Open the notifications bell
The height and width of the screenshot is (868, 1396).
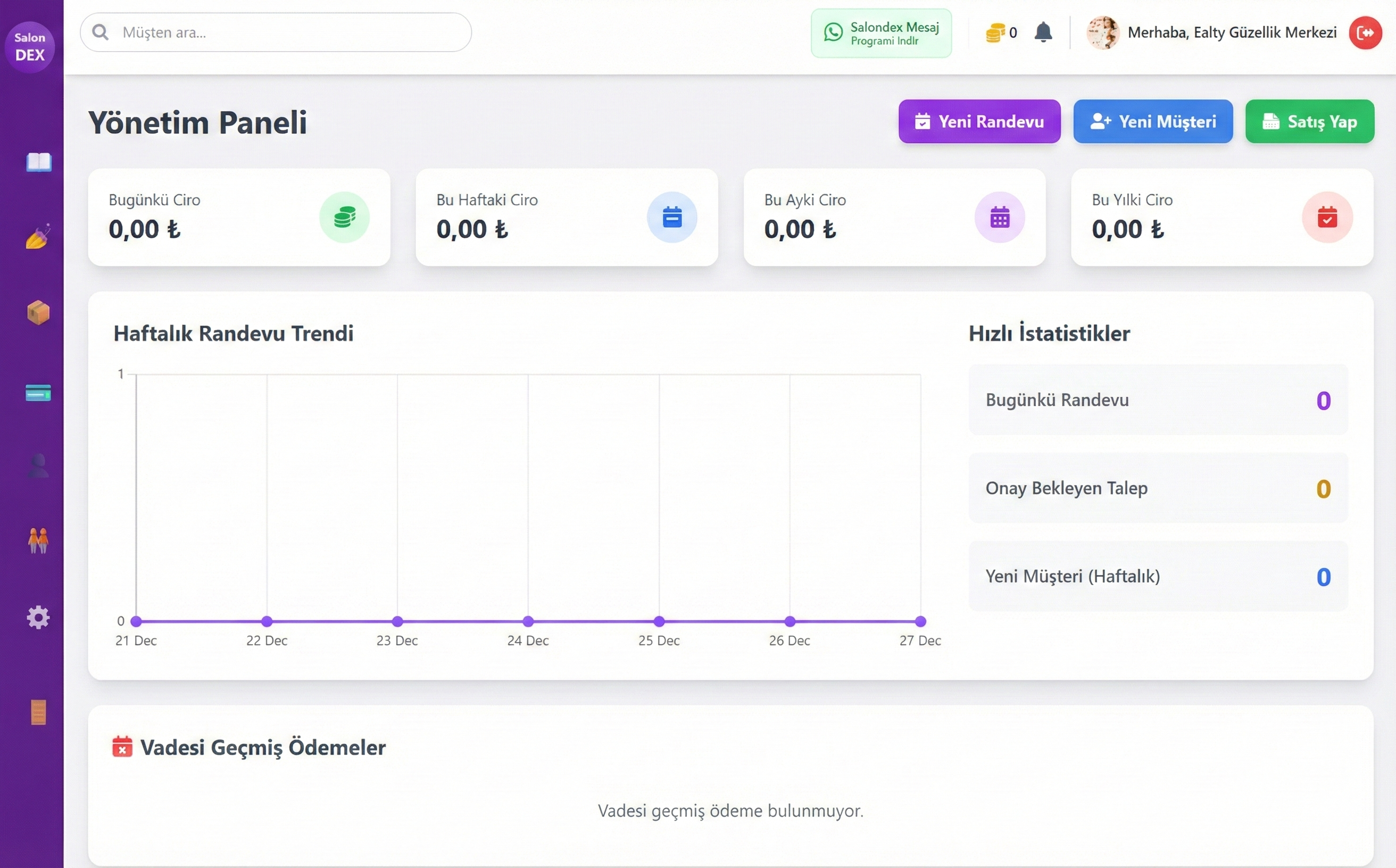[1043, 32]
